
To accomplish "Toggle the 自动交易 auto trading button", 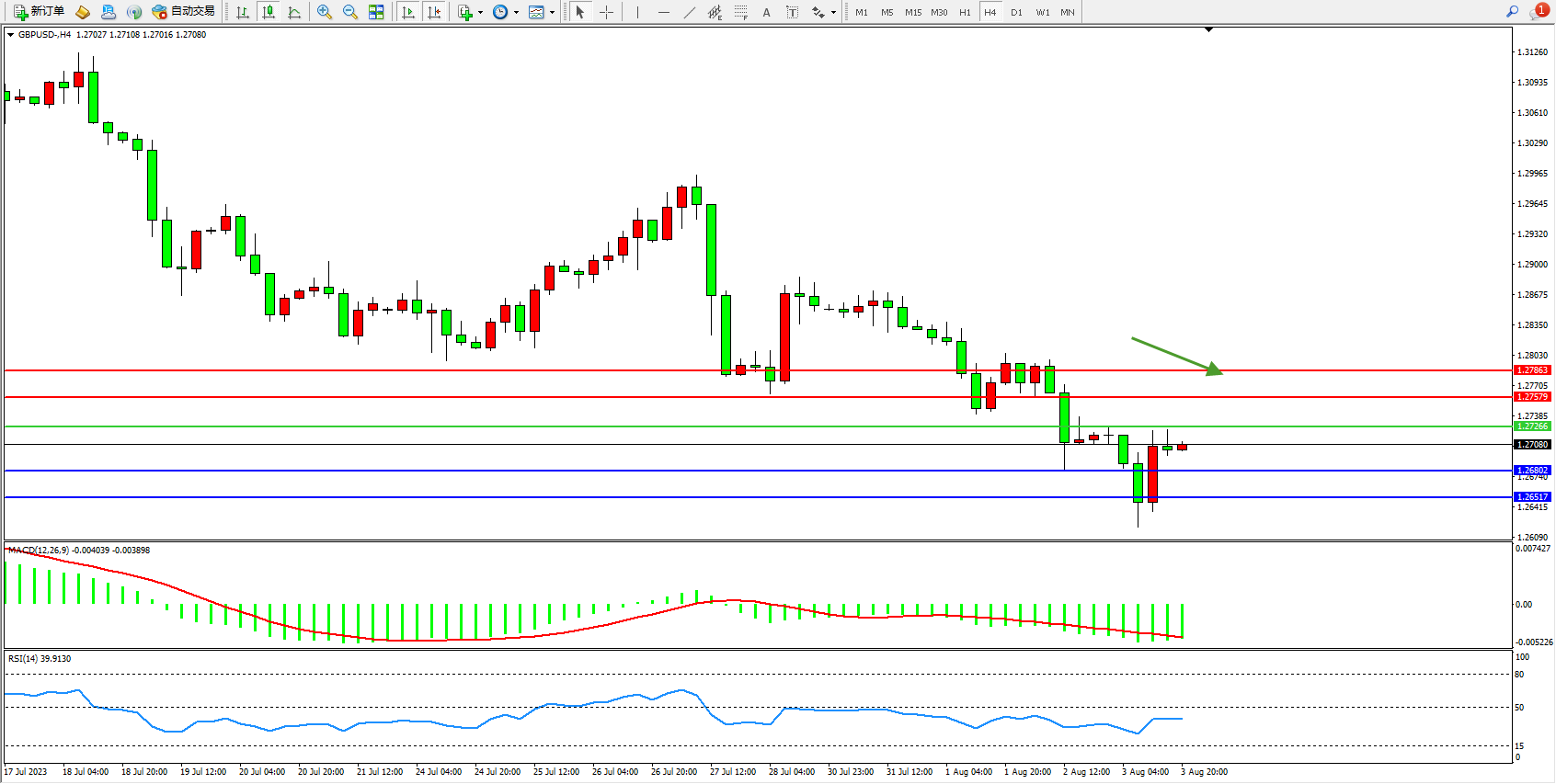I will [x=183, y=12].
